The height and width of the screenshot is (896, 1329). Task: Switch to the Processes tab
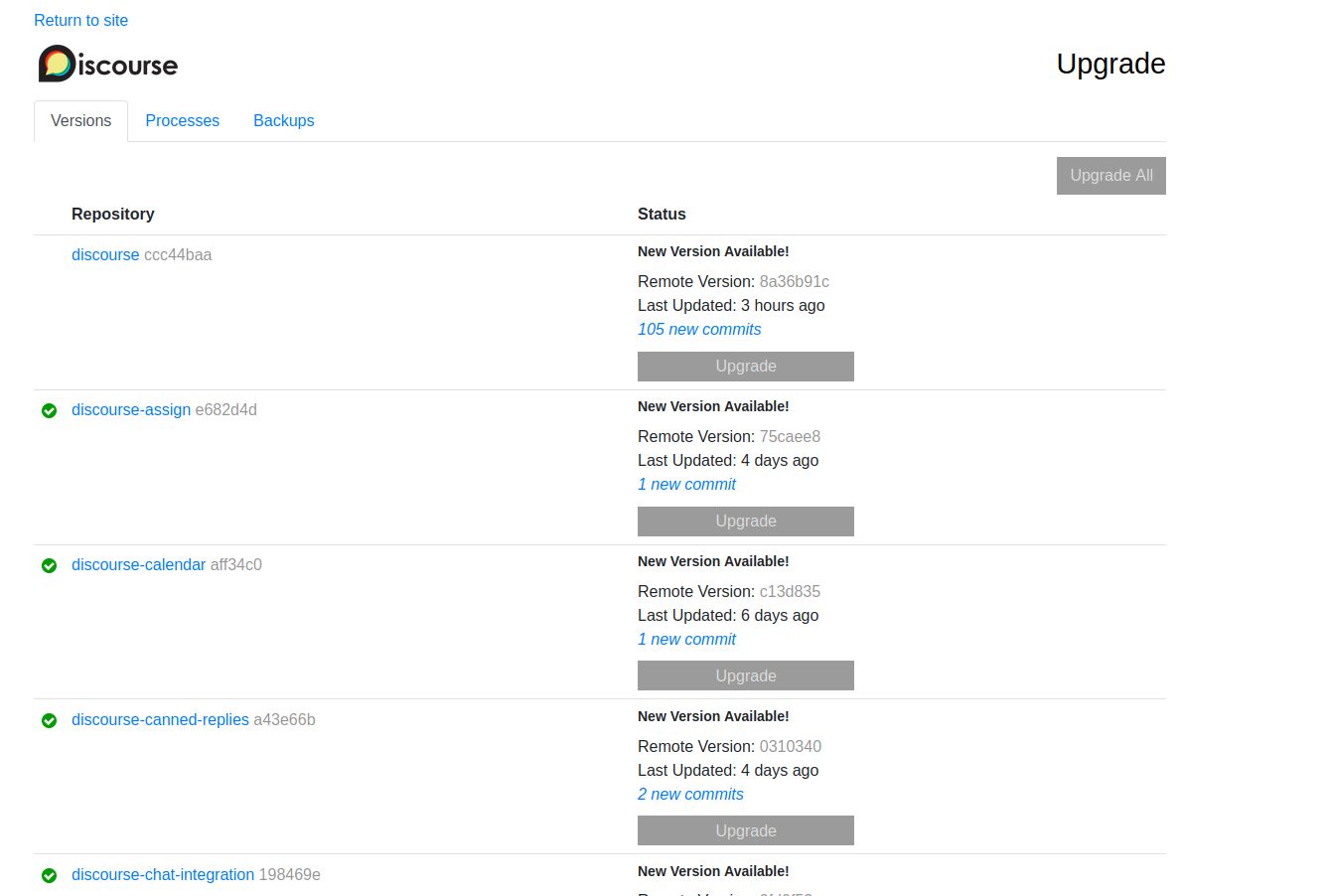(182, 120)
